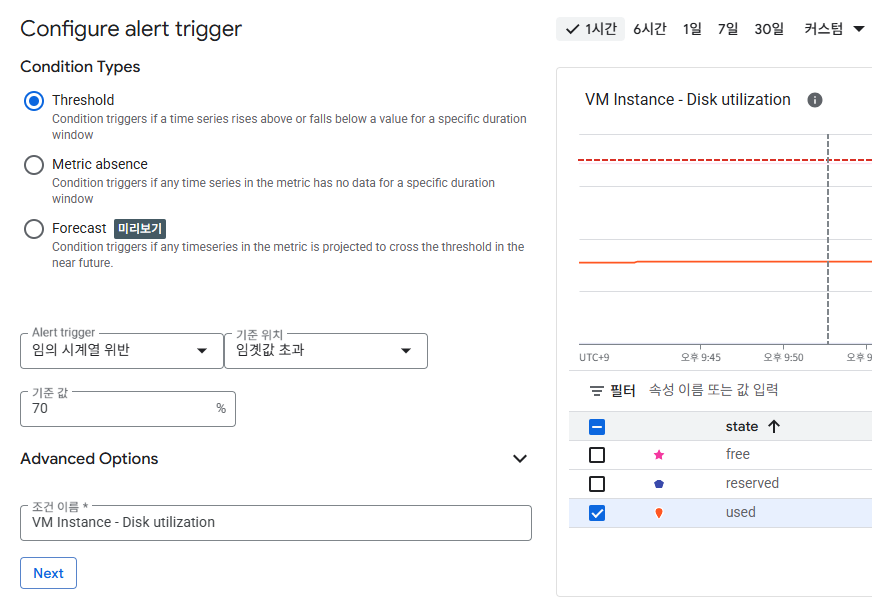The image size is (872, 598).
Task: Click the orange marker icon for used
Action: point(659,513)
